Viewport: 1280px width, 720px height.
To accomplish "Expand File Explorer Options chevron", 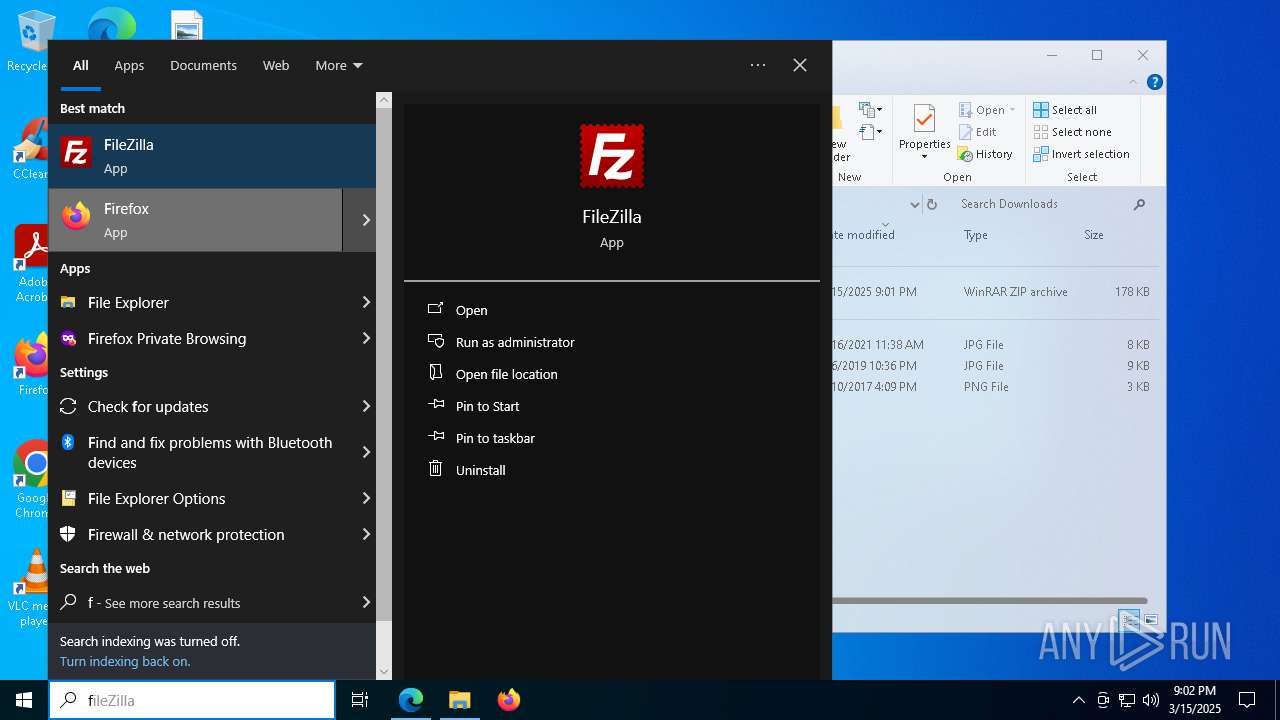I will 366,498.
